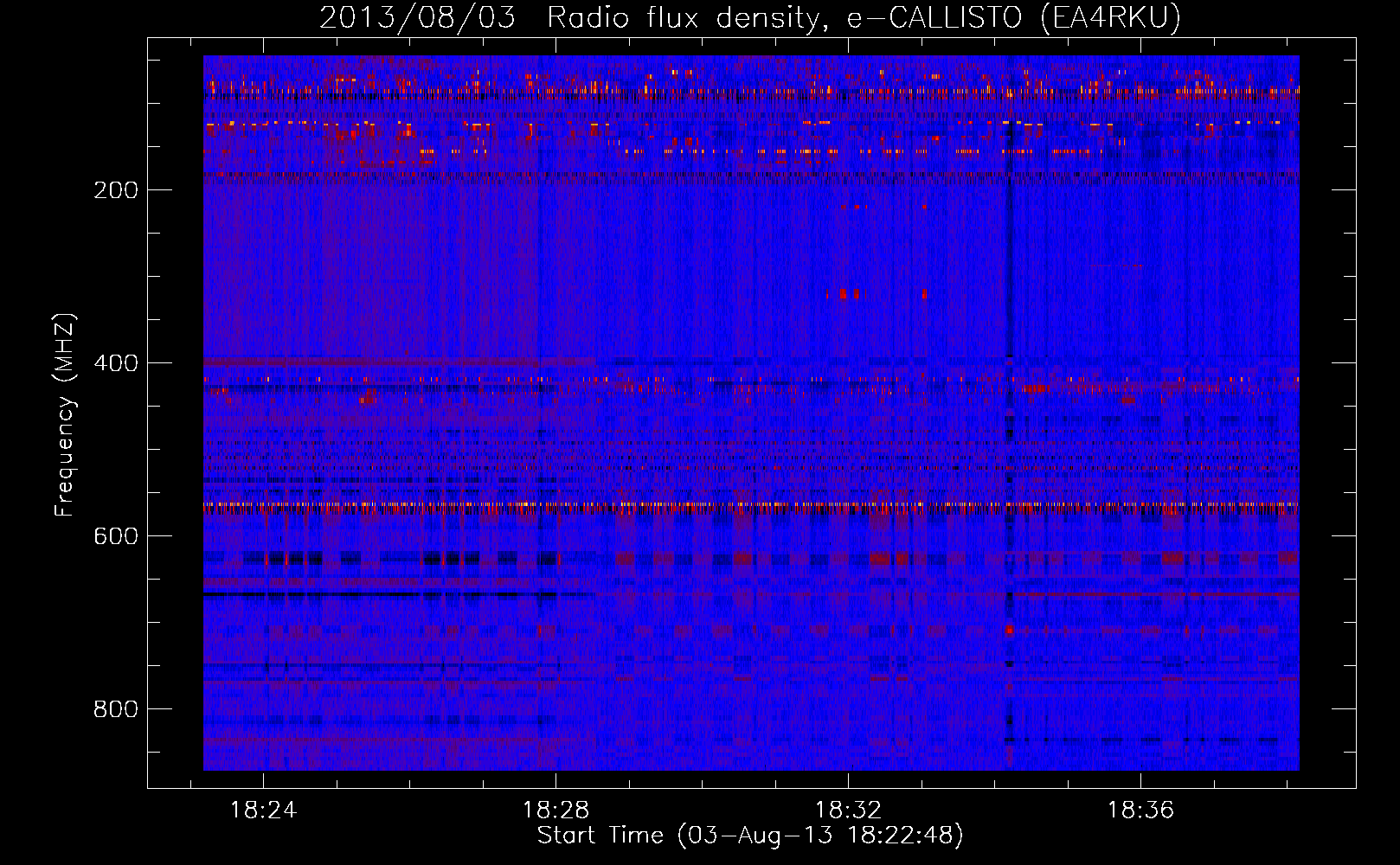This screenshot has width=1400, height=865.
Task: Click the 'Frequency (MHZ)' axis label
Action: [x=65, y=415]
